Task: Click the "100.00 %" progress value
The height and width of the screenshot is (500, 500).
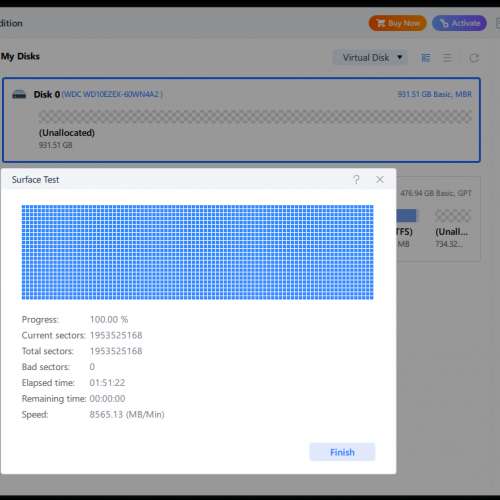Action: point(109,320)
